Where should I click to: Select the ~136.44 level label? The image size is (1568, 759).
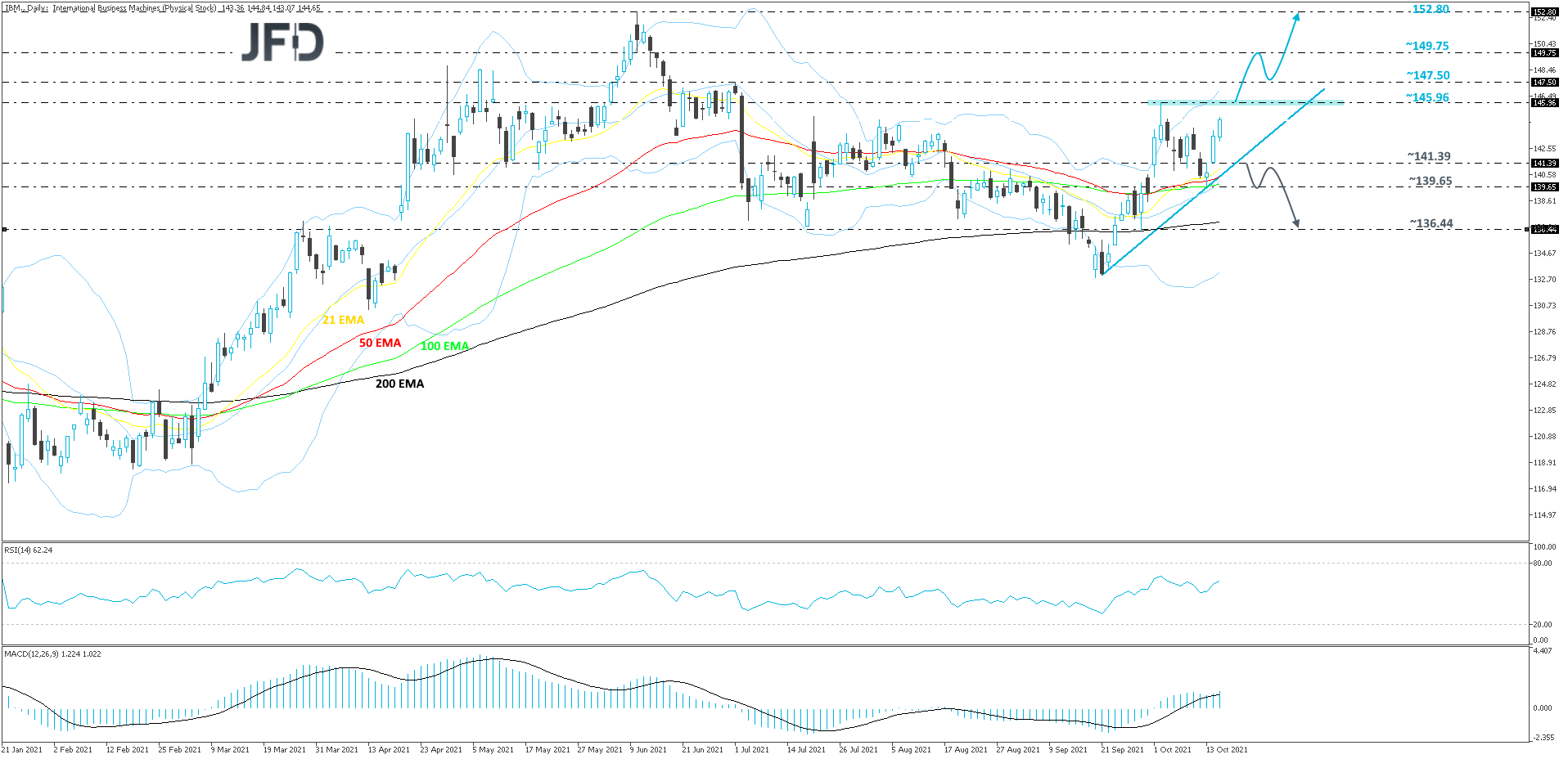[x=1431, y=223]
